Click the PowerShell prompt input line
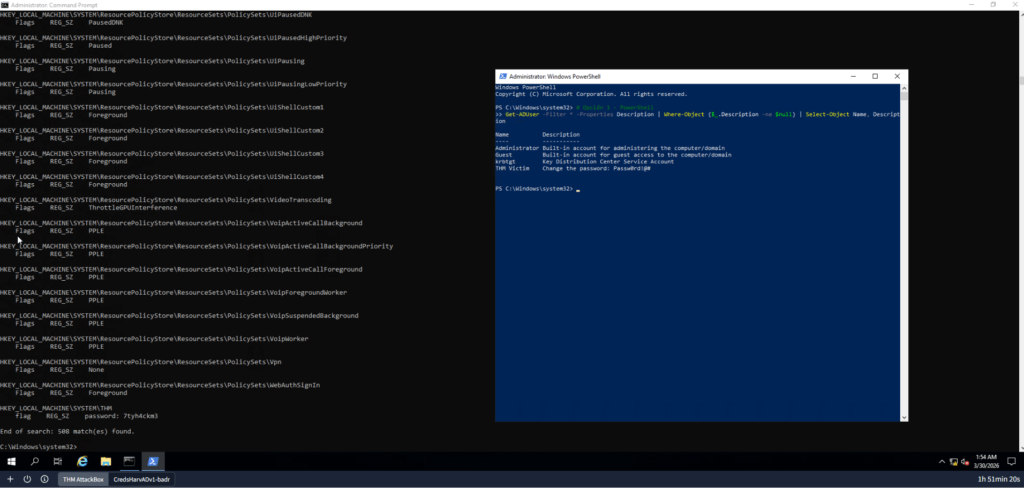The image size is (1024, 488). tap(536, 189)
